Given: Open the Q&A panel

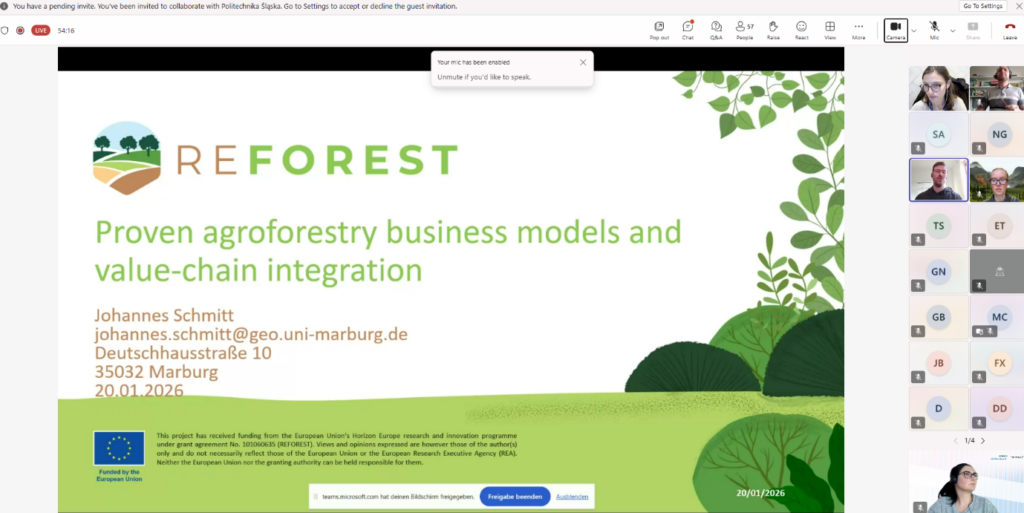Looking at the screenshot, I should (716, 29).
